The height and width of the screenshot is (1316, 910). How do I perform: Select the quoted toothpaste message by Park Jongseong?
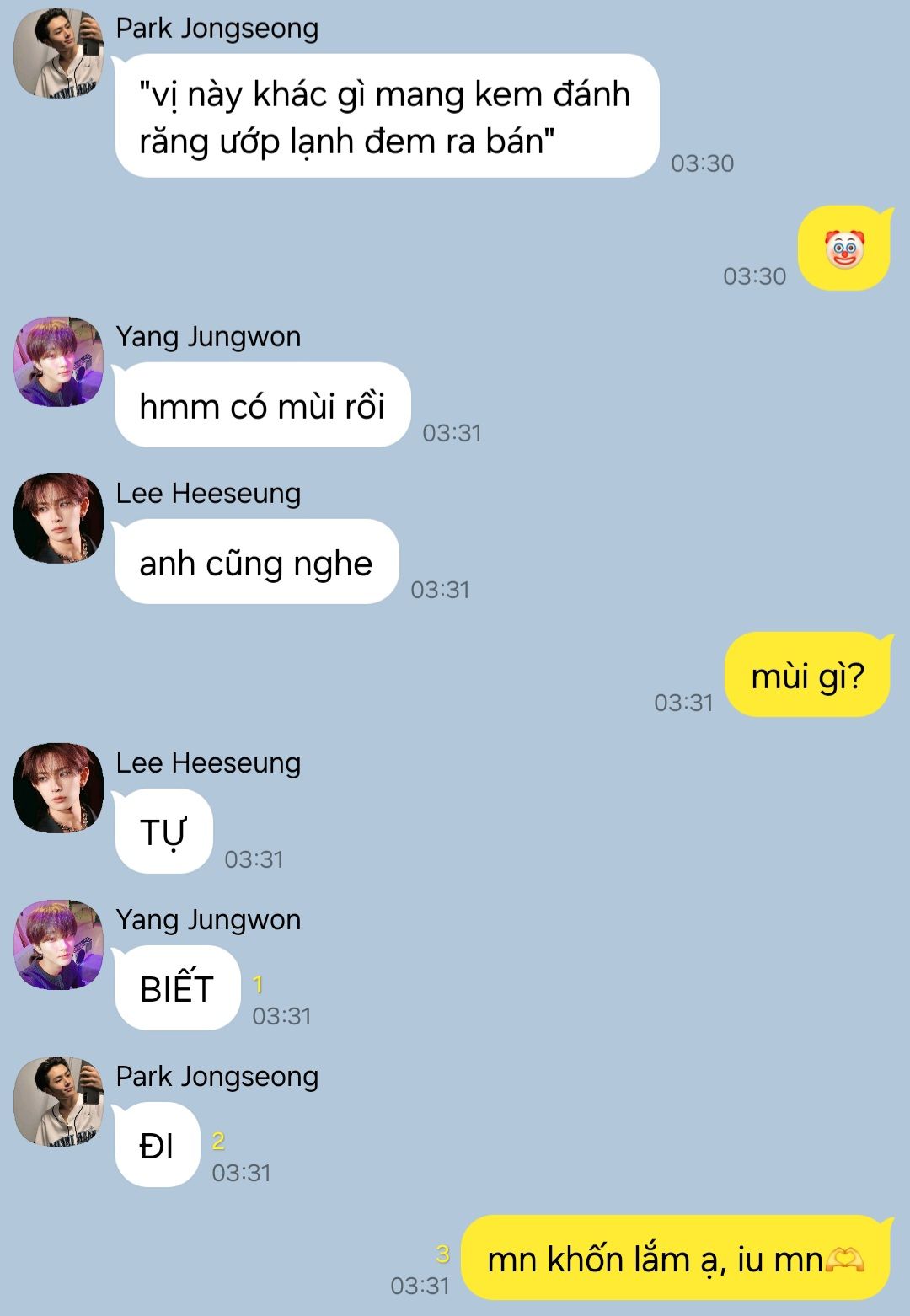pyautogui.click(x=387, y=116)
